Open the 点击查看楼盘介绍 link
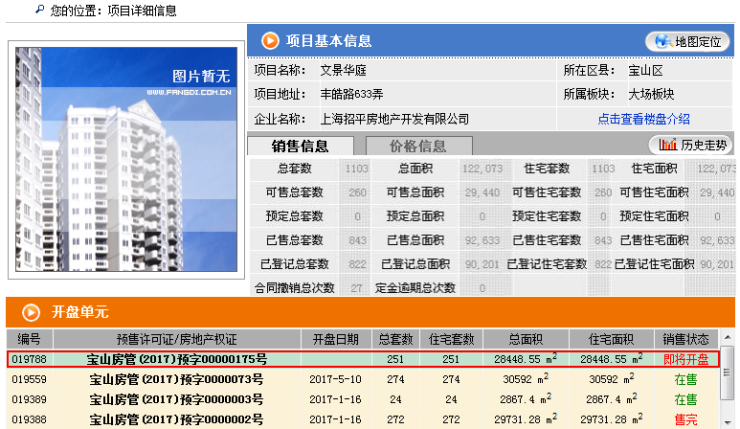 tap(643, 119)
